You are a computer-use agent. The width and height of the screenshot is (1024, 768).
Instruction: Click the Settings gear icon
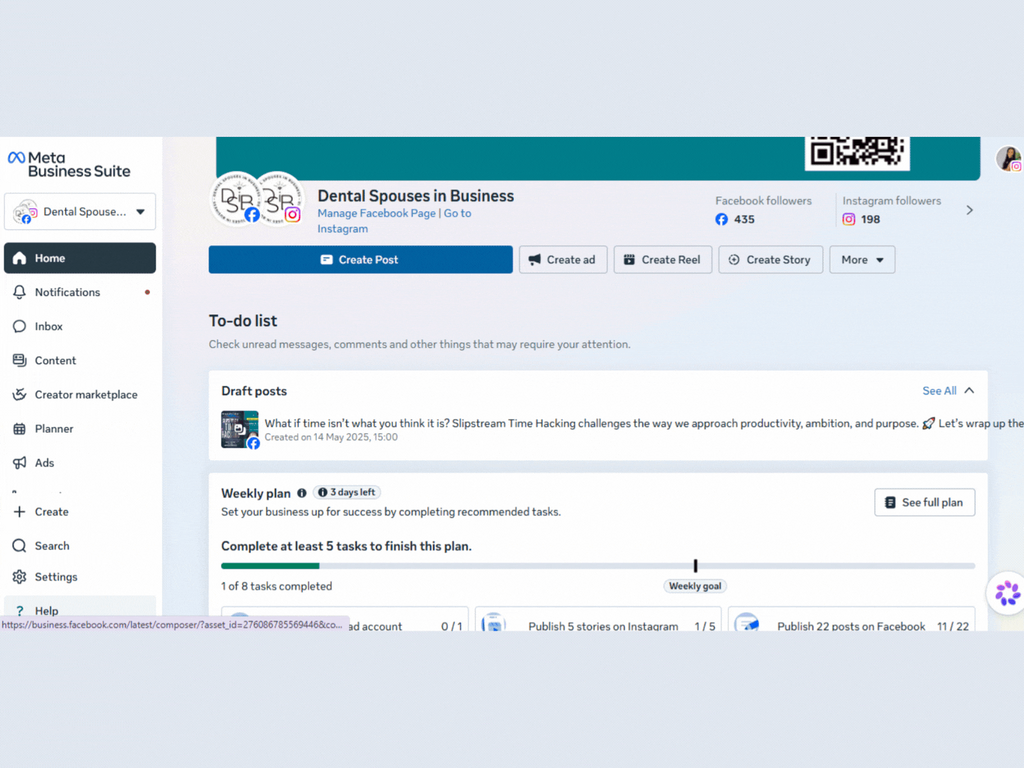(20, 577)
